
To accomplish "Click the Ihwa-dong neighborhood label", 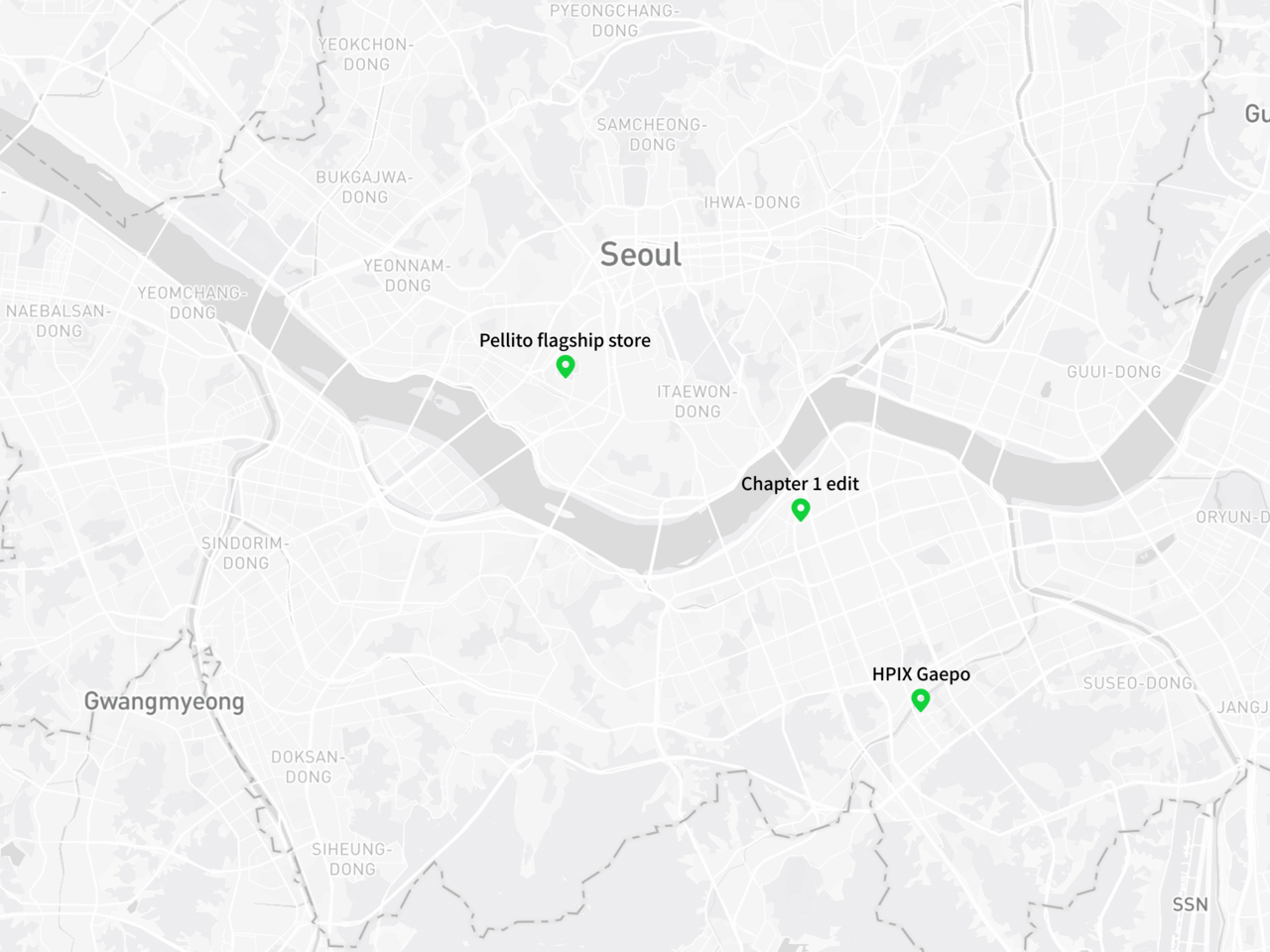I will point(752,202).
